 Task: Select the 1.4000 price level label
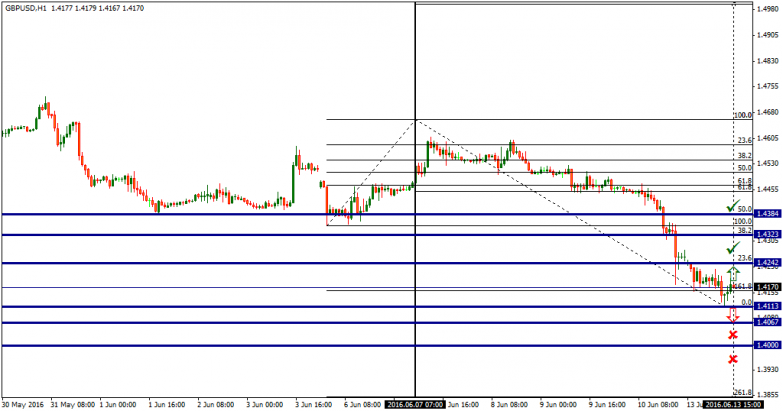click(x=767, y=345)
